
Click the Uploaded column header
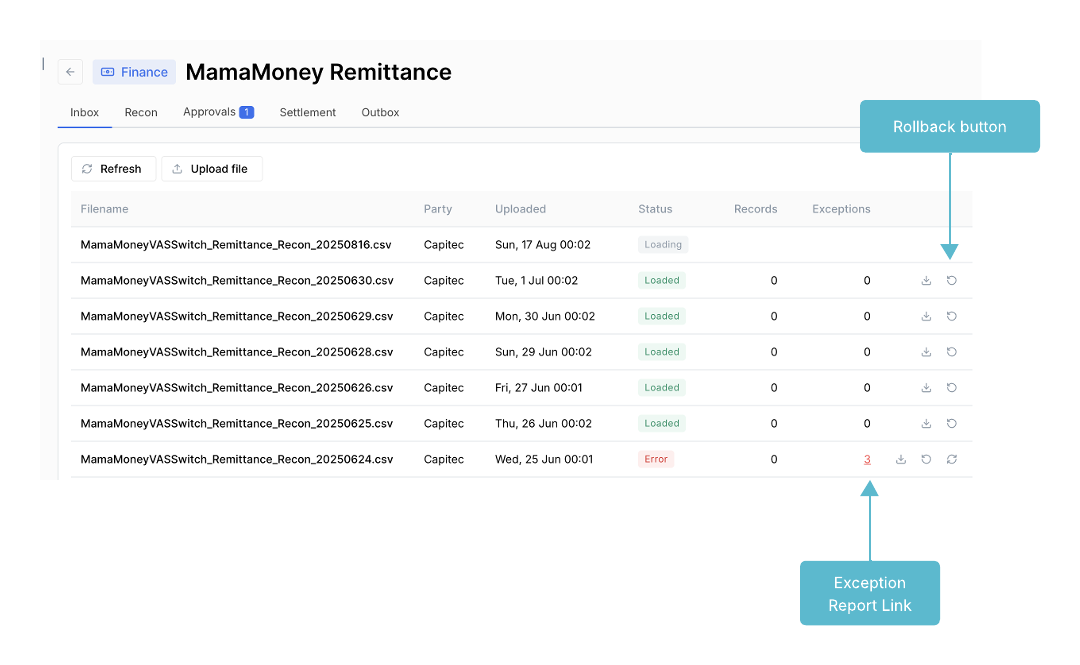click(520, 209)
